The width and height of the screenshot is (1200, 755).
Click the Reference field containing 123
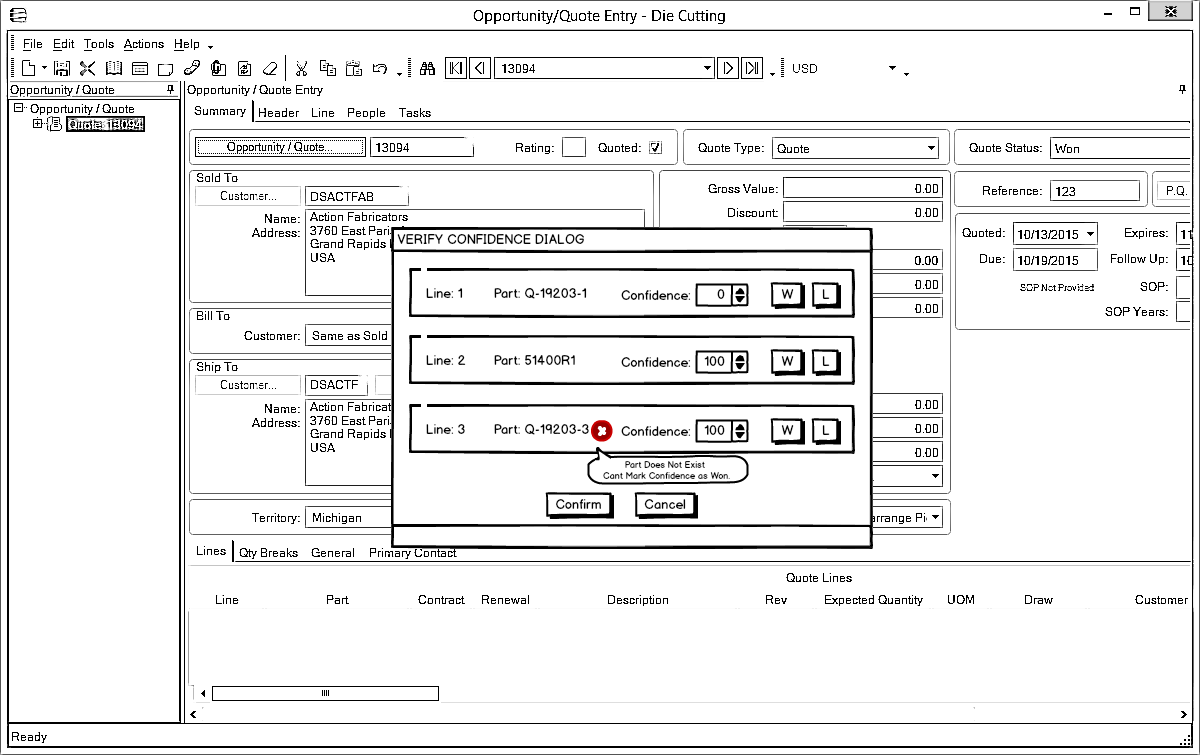[x=1095, y=191]
